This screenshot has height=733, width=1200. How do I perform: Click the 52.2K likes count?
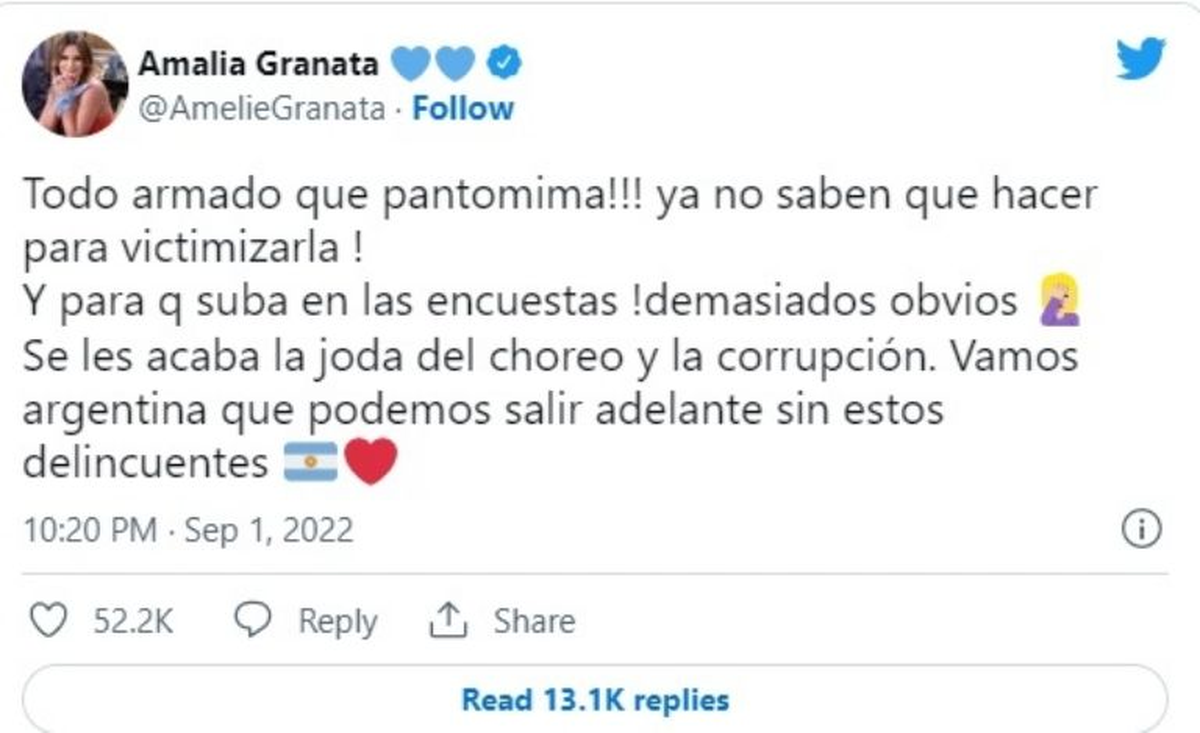tap(133, 621)
